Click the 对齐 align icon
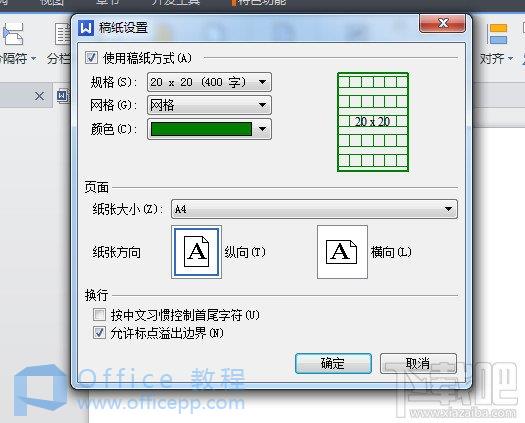Screen dimensions: 525x423 pyautogui.click(x=498, y=34)
